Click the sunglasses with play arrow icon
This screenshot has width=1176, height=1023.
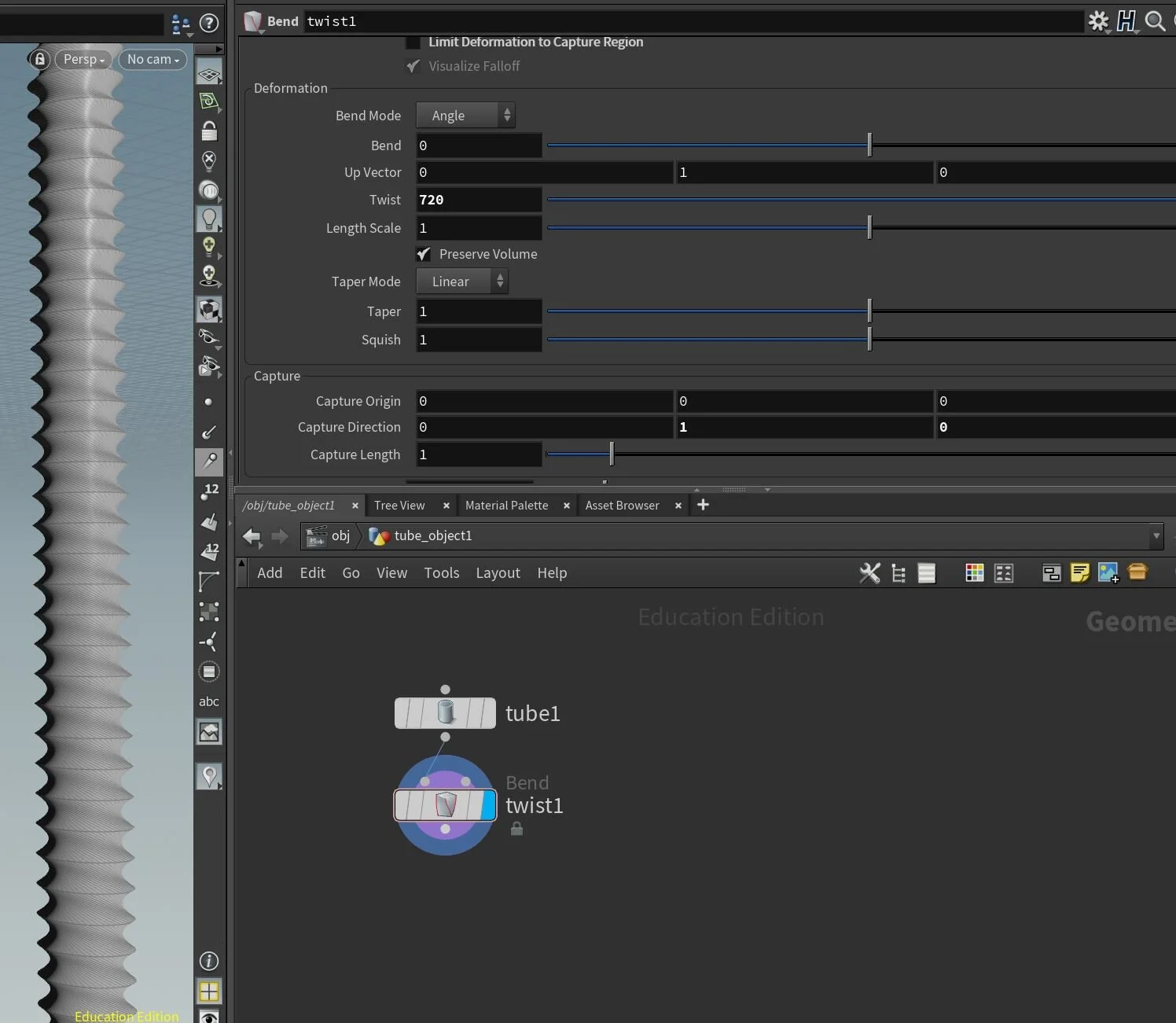pyautogui.click(x=208, y=366)
